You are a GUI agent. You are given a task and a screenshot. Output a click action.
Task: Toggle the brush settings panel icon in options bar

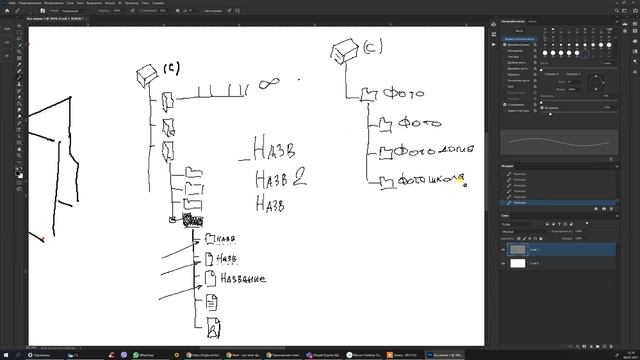pyautogui.click(x=42, y=11)
